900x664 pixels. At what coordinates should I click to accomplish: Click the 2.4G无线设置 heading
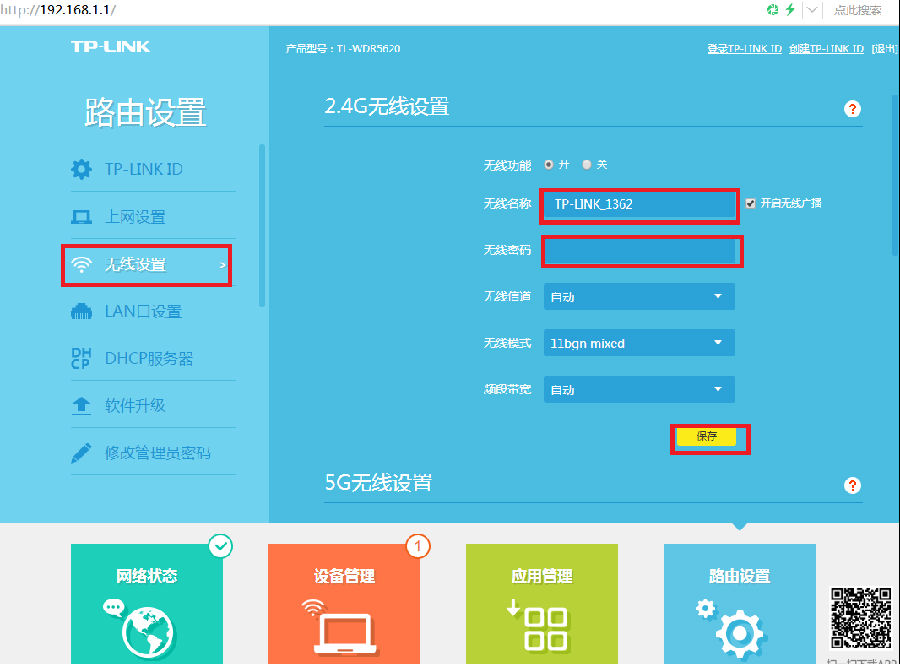click(387, 106)
